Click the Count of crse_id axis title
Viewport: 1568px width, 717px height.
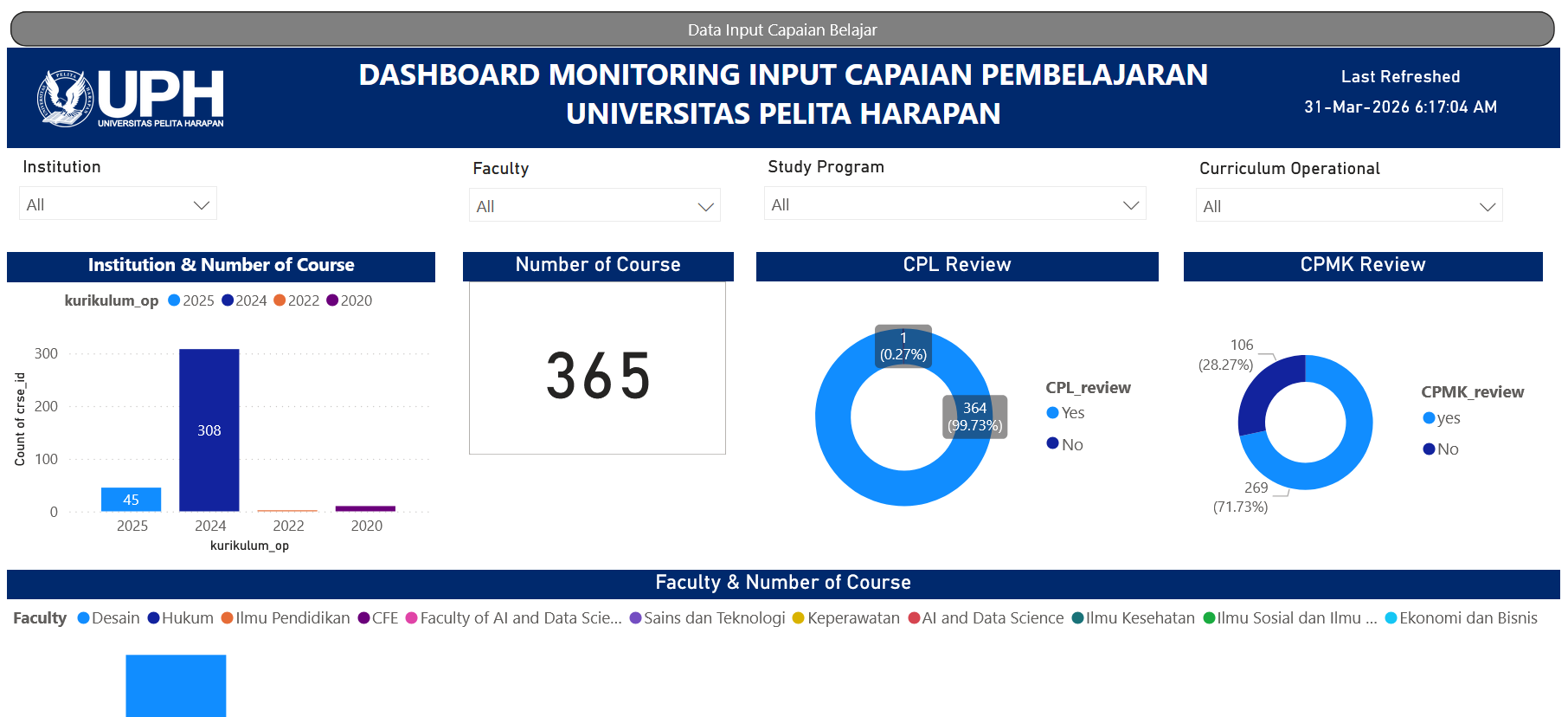[20, 419]
